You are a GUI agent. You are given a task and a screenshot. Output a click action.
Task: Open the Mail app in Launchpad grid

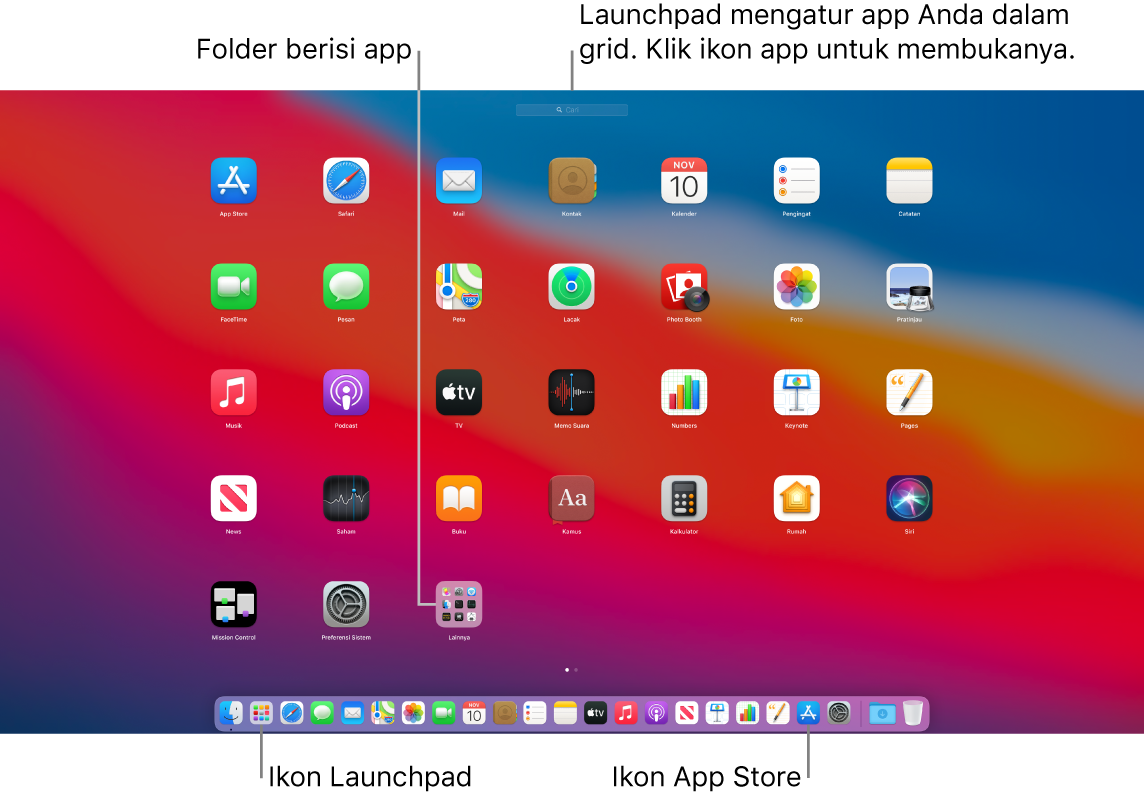(458, 180)
